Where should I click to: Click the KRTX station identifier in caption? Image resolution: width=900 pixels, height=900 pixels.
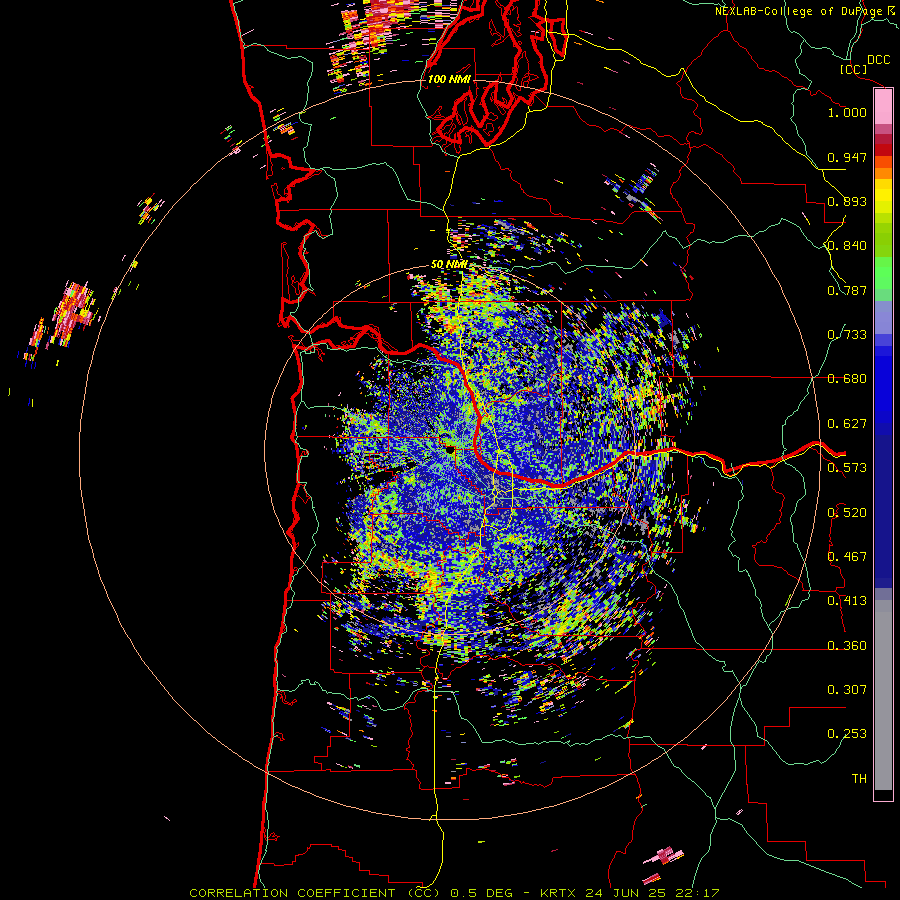click(559, 893)
